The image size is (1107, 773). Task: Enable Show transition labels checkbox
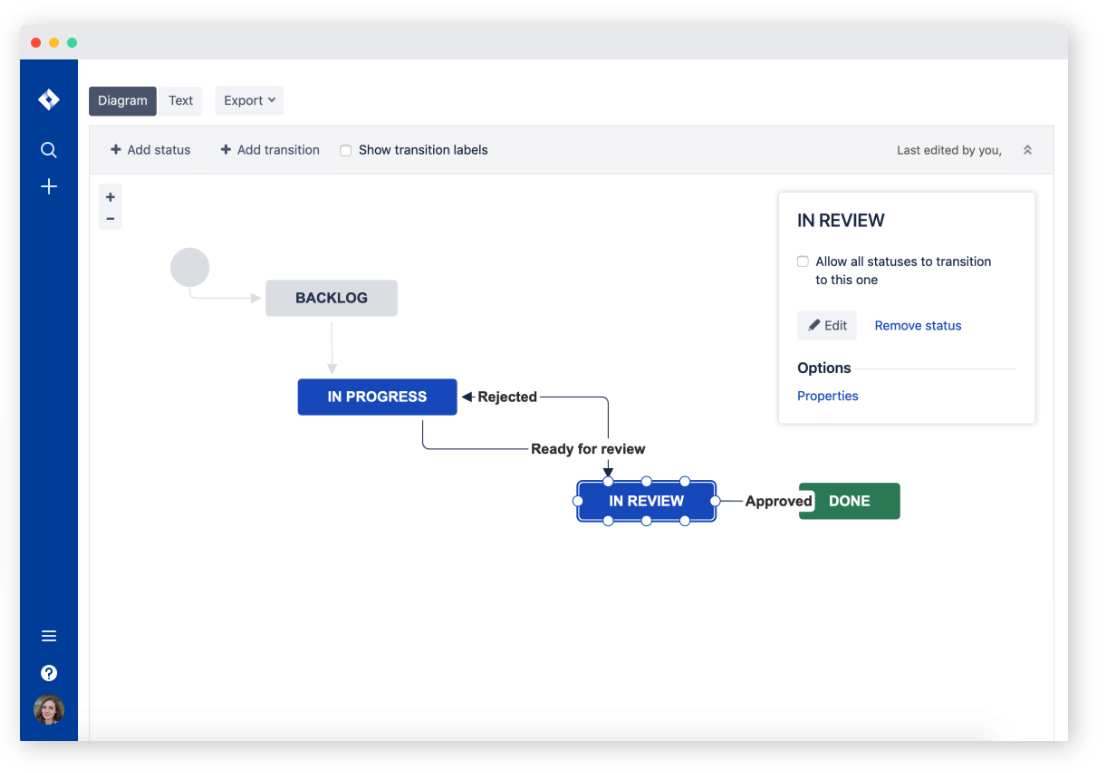click(346, 150)
